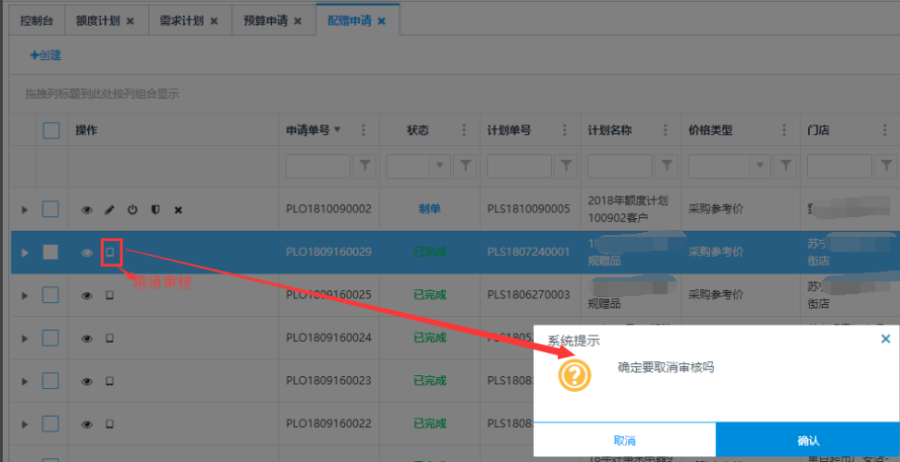View details with eye icon for PLO1809160025
The width and height of the screenshot is (900, 462).
coord(87,295)
